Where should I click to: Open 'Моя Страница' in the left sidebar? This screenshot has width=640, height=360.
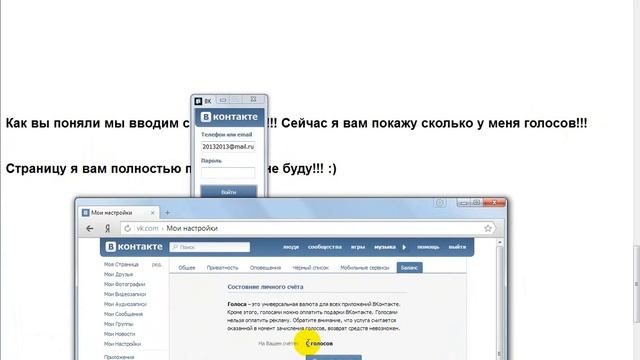pos(121,264)
